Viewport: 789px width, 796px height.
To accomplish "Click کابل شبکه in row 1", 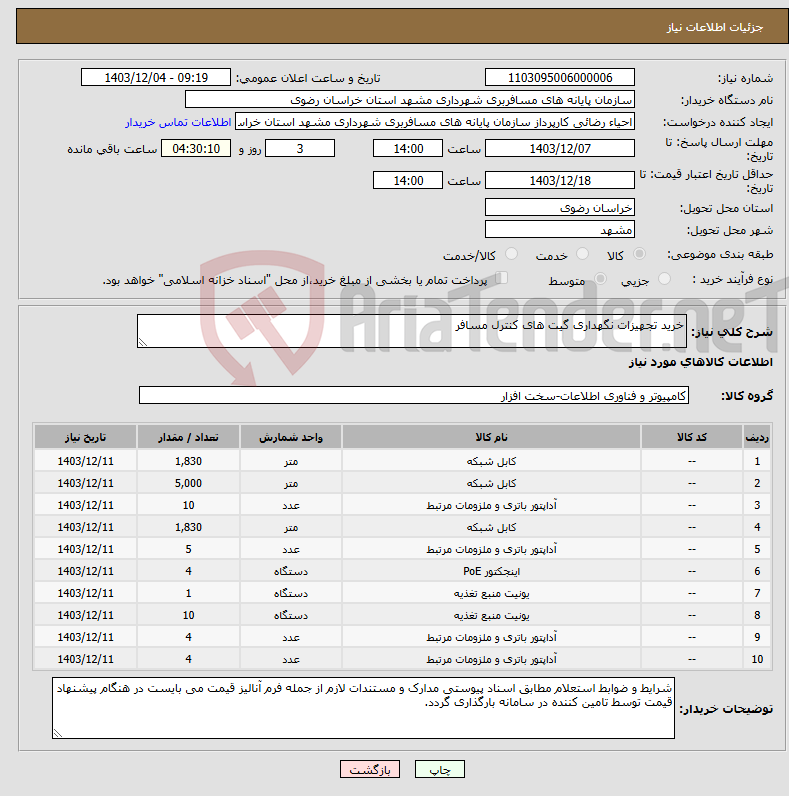I will pos(491,461).
